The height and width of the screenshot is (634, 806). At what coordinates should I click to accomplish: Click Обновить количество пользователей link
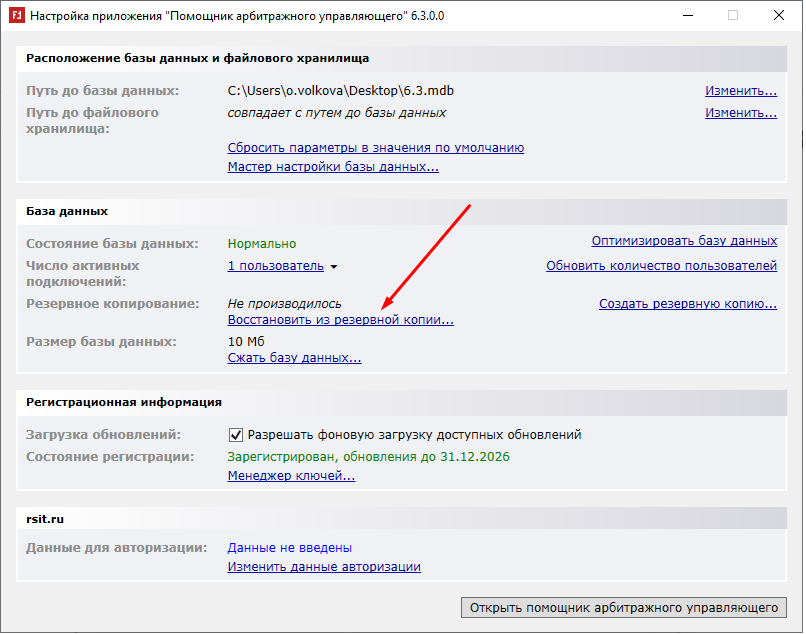tap(662, 266)
